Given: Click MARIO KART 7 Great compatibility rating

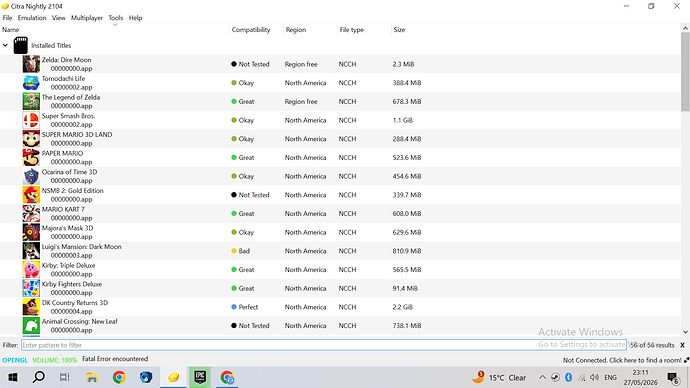Looking at the screenshot, I should point(243,214).
